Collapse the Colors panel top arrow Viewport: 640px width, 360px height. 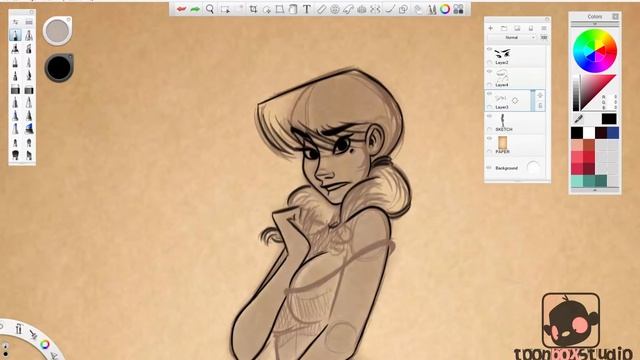(595, 24)
